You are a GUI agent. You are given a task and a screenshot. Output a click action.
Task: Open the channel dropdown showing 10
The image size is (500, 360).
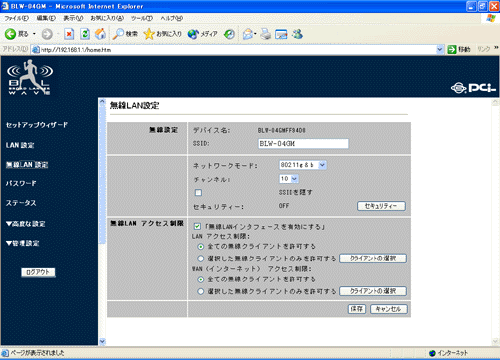pos(289,179)
